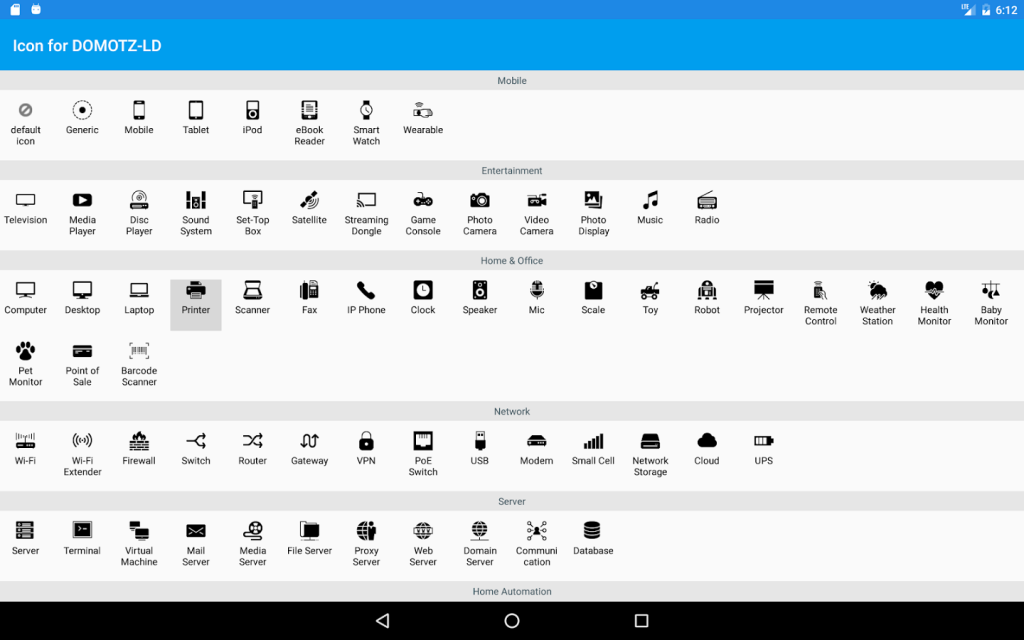Open the Android recent apps button

click(x=641, y=620)
